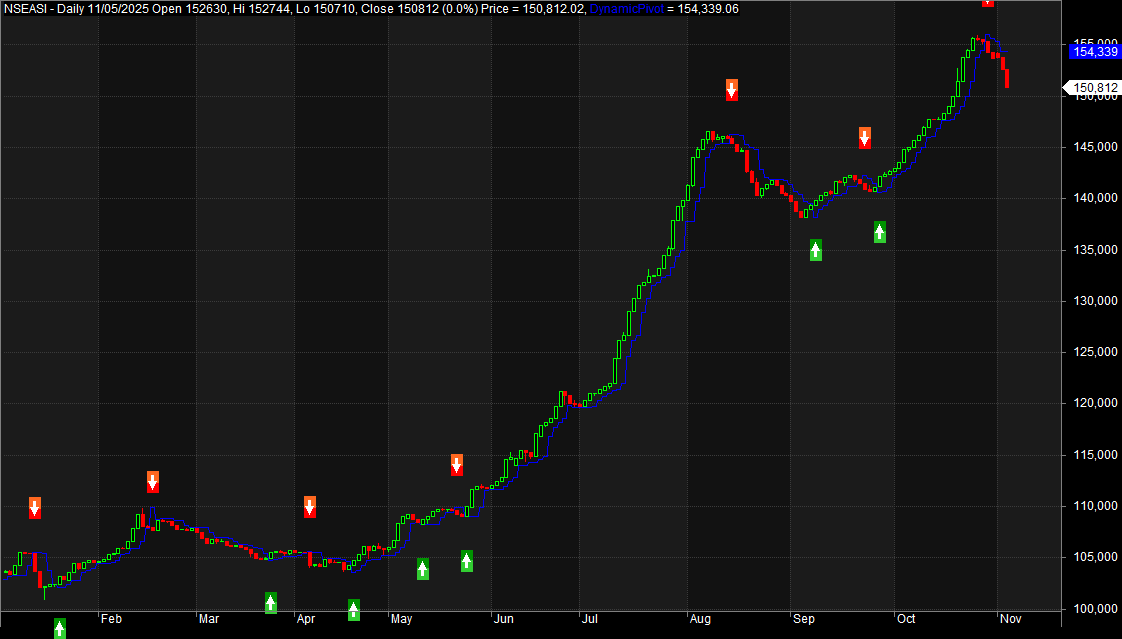Click the green buy arrow in late March
This screenshot has width=1122, height=639.
271,603
